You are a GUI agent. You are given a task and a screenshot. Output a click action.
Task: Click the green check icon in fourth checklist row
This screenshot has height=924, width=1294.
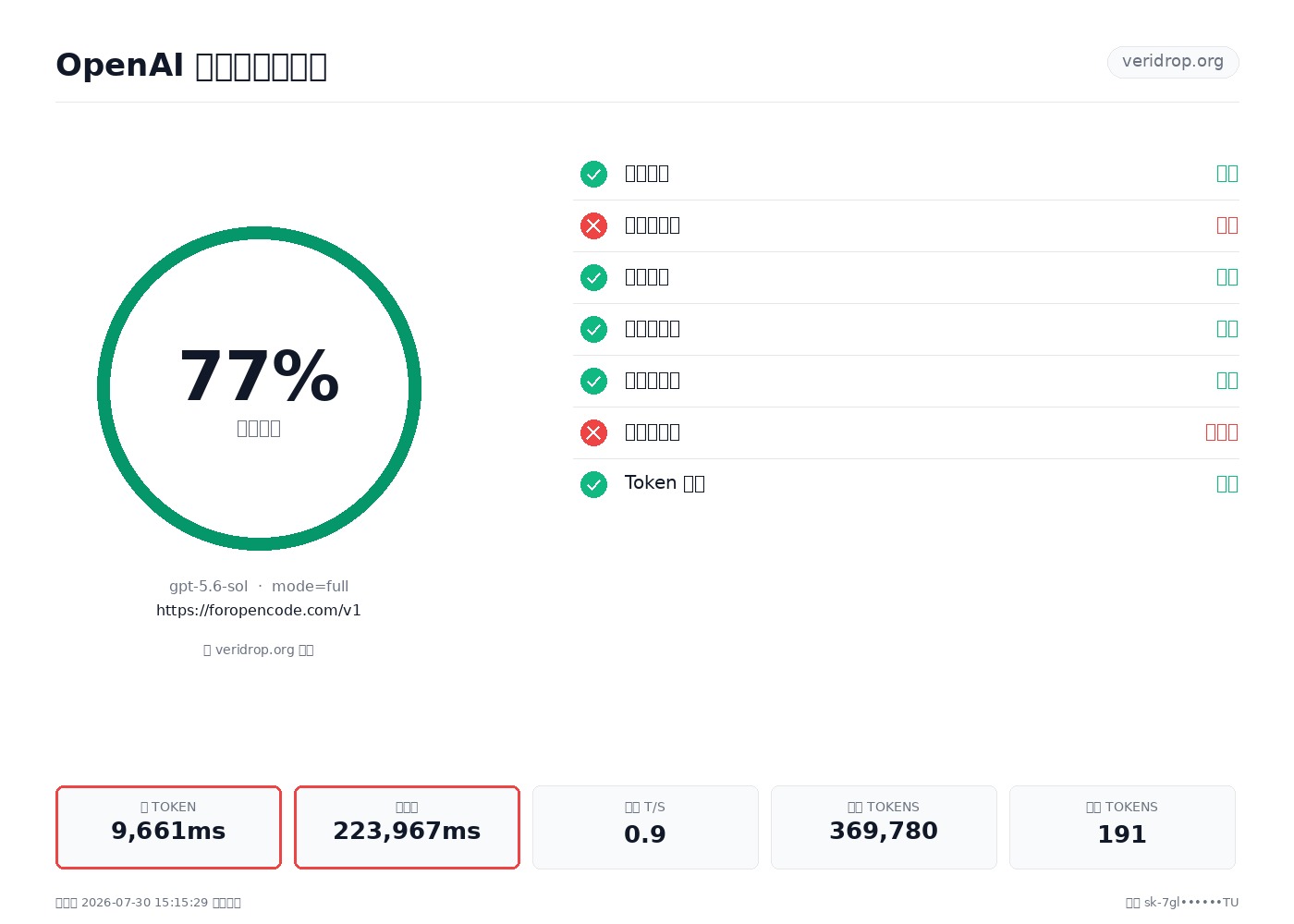point(593,329)
